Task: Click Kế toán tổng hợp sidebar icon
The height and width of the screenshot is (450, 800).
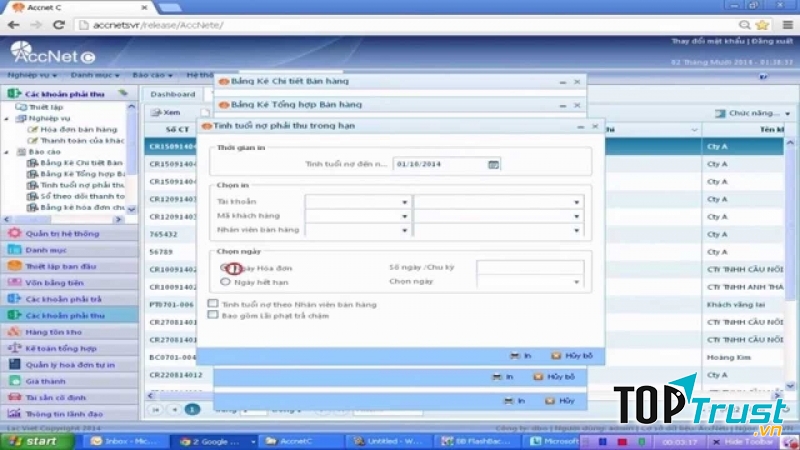Action: pos(14,348)
